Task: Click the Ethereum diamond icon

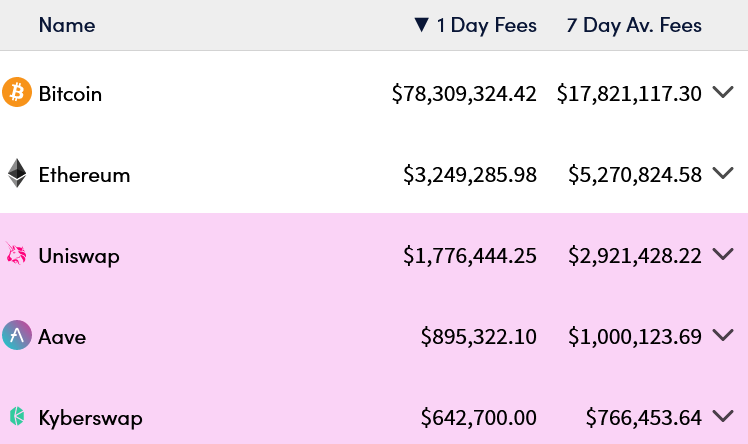Action: coord(17,174)
